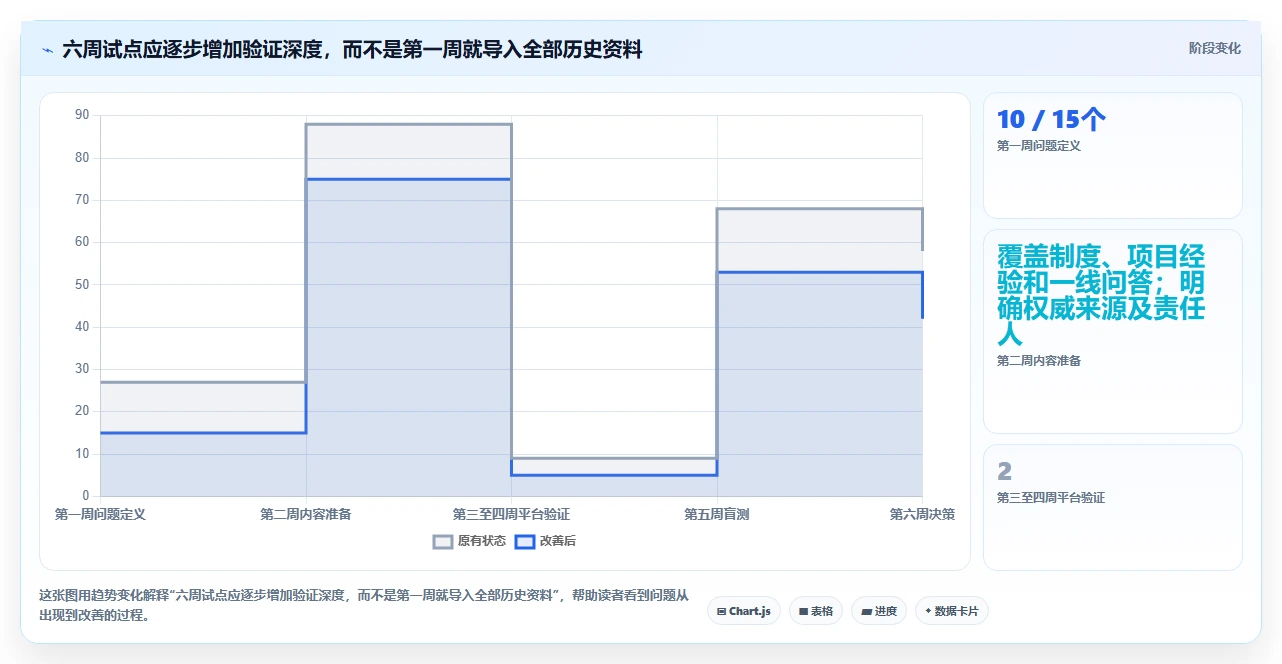Click y-axis value 50
This screenshot has width=1282, height=664.
click(x=82, y=284)
